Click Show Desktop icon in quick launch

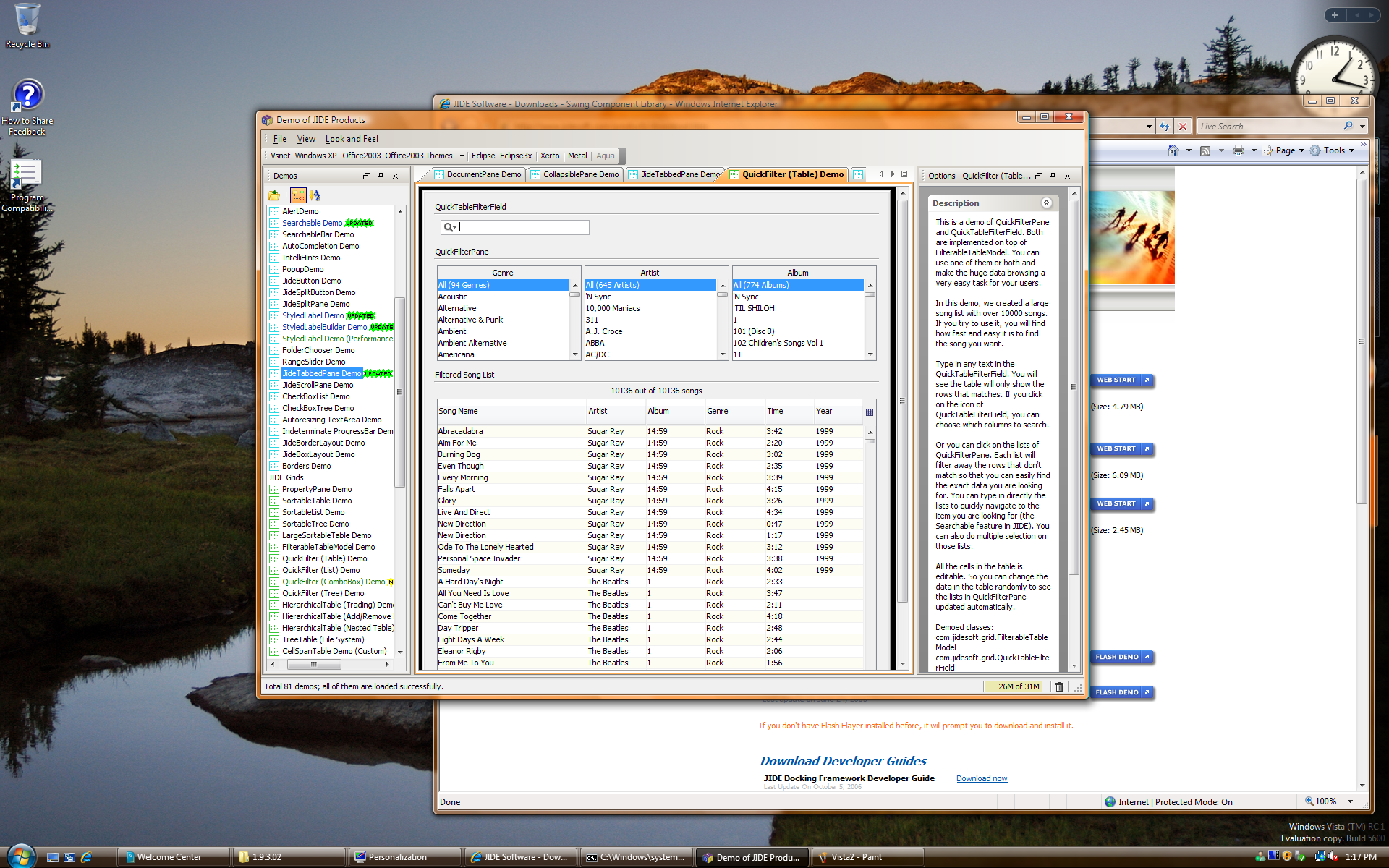pyautogui.click(x=53, y=857)
